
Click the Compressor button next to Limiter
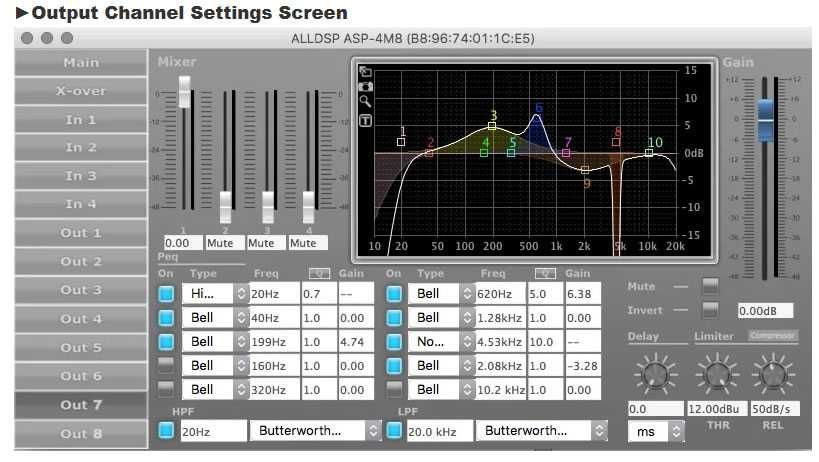point(773,335)
